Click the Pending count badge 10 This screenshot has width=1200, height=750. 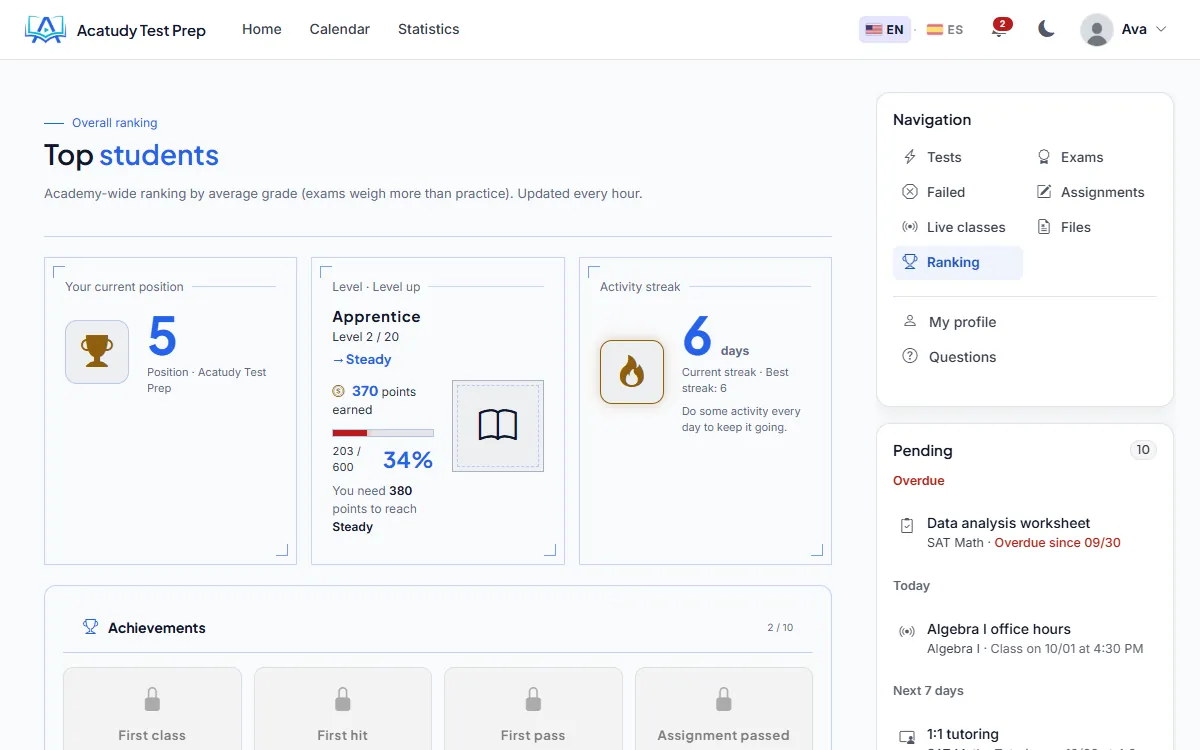click(x=1143, y=450)
